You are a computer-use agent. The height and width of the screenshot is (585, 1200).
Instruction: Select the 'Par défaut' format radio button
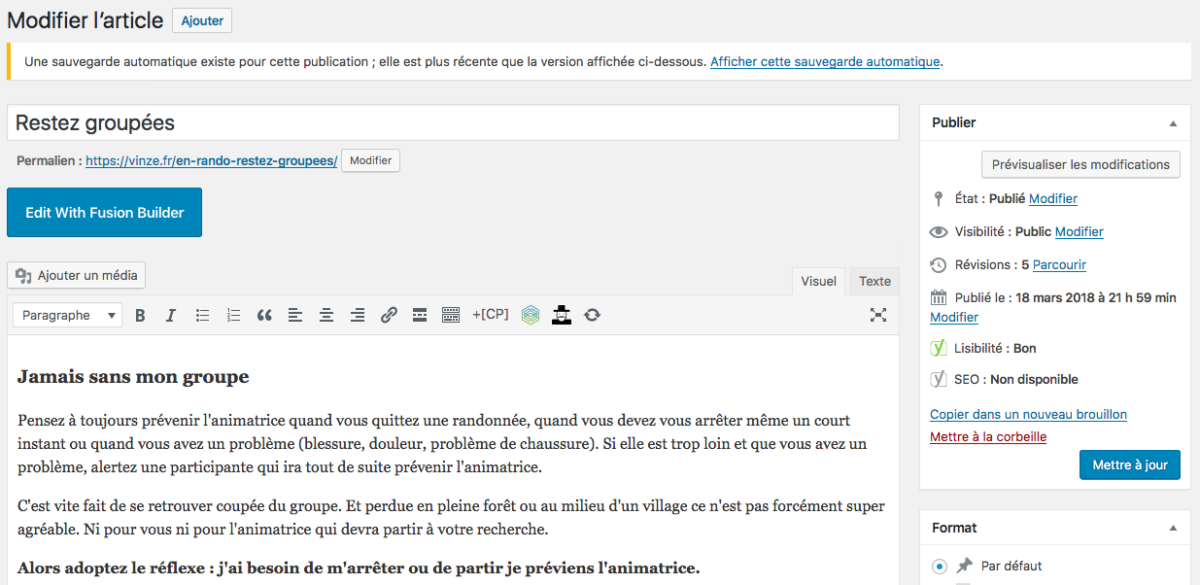[939, 566]
